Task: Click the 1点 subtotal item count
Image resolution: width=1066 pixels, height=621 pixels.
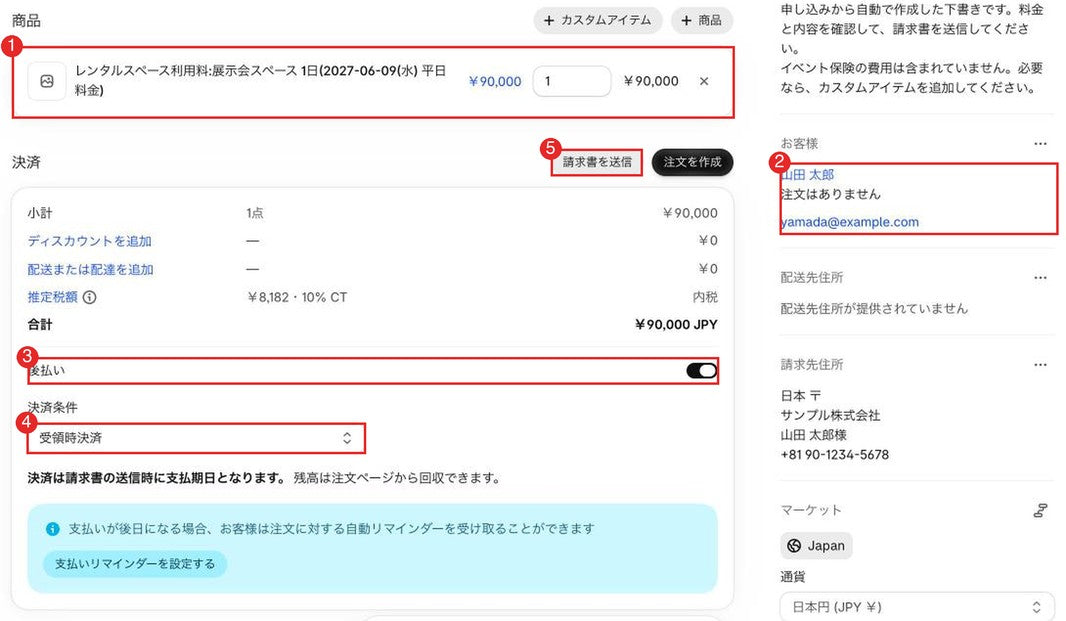Action: pos(255,213)
